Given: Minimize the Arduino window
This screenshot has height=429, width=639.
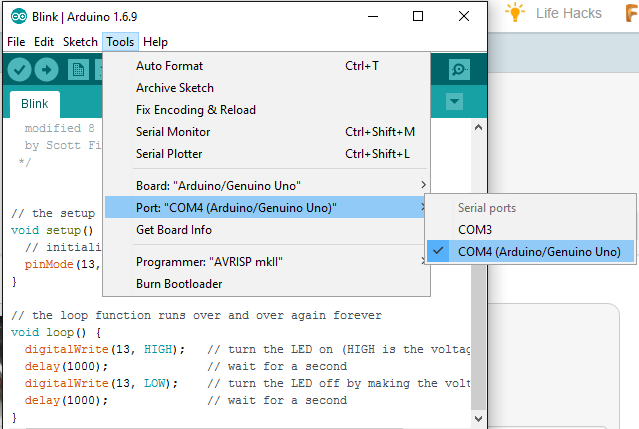Looking at the screenshot, I should click(373, 16).
